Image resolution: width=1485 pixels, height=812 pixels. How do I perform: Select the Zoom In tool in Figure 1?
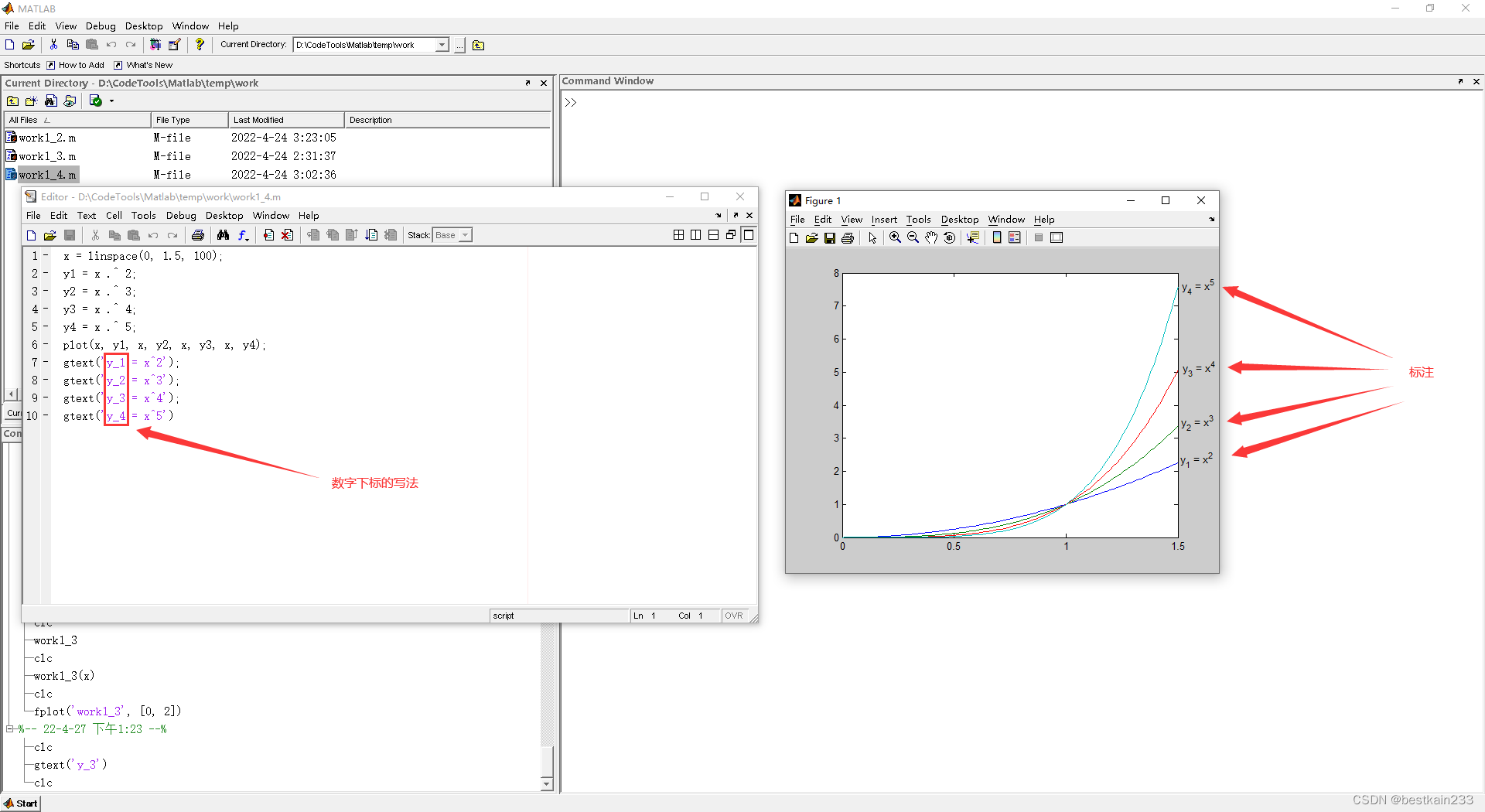click(895, 237)
